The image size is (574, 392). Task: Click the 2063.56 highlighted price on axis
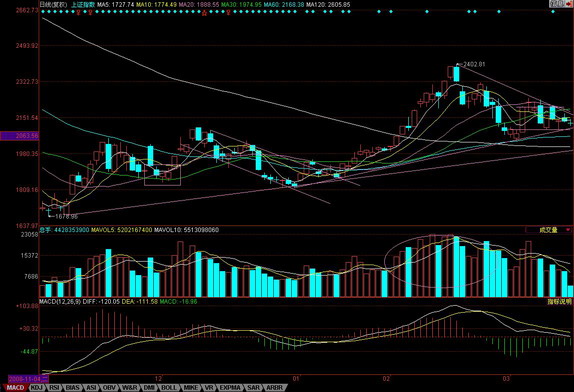pos(19,136)
